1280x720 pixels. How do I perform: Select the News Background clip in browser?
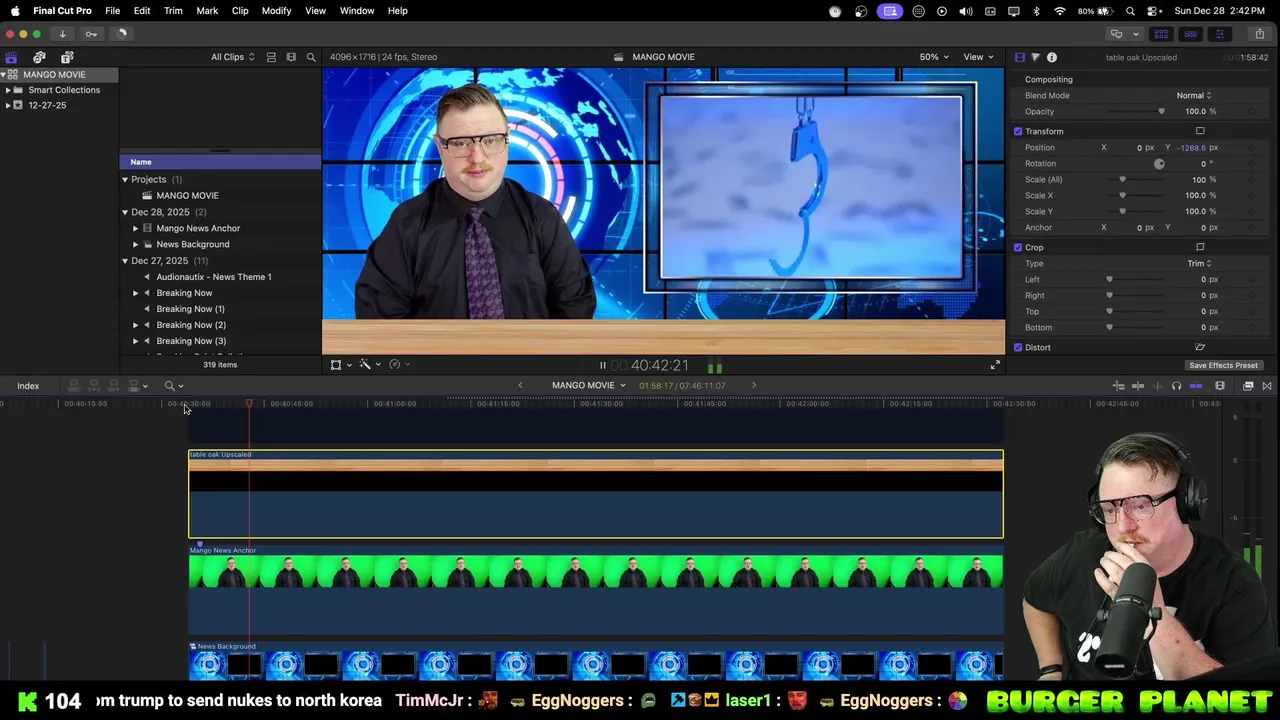192,244
